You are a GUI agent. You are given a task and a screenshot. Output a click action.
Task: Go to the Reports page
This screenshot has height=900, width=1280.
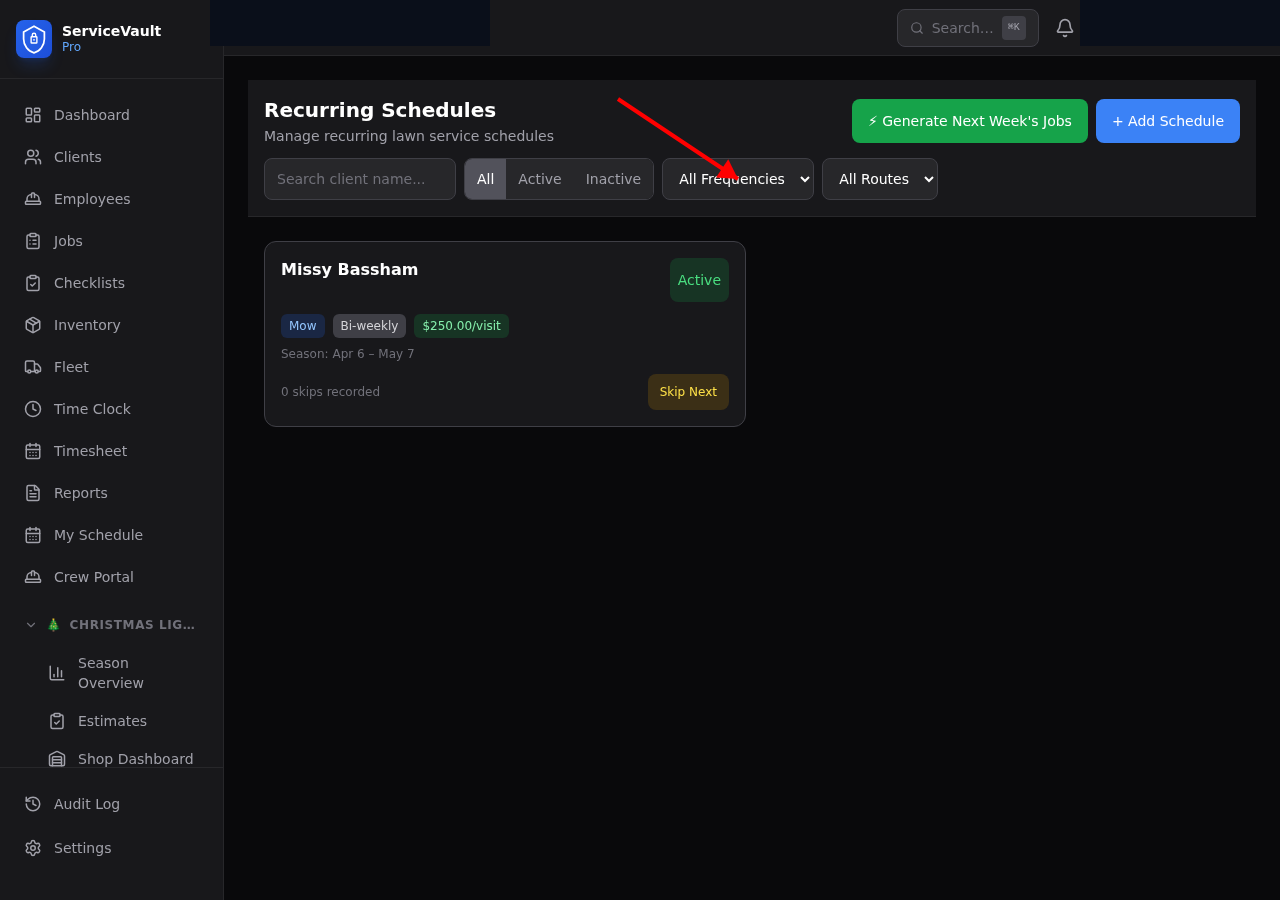(80, 492)
